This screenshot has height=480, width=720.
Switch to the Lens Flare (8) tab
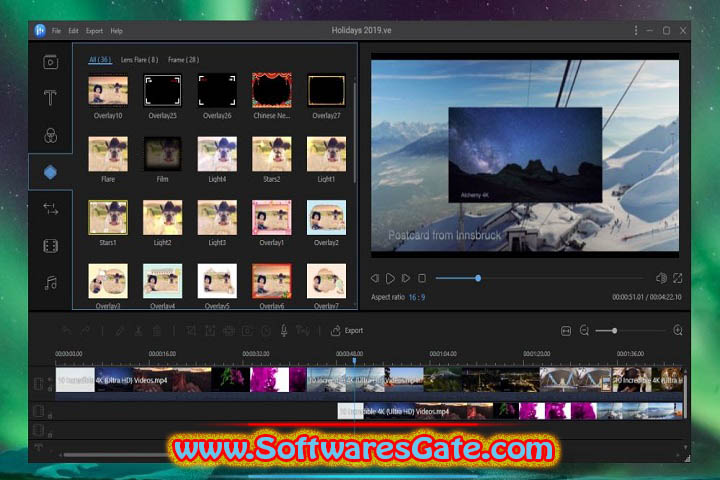tap(140, 60)
